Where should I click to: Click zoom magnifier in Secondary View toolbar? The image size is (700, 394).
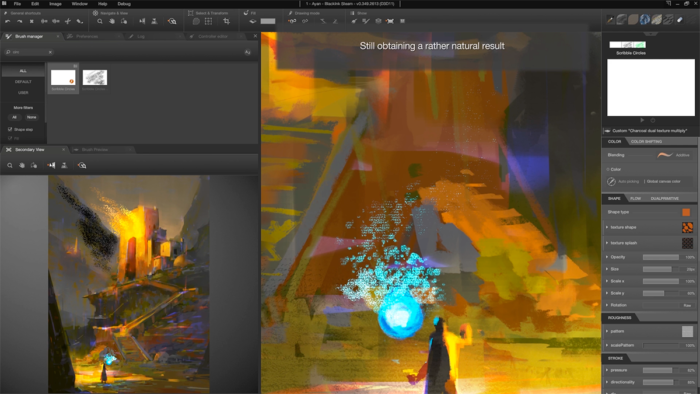tap(9, 165)
